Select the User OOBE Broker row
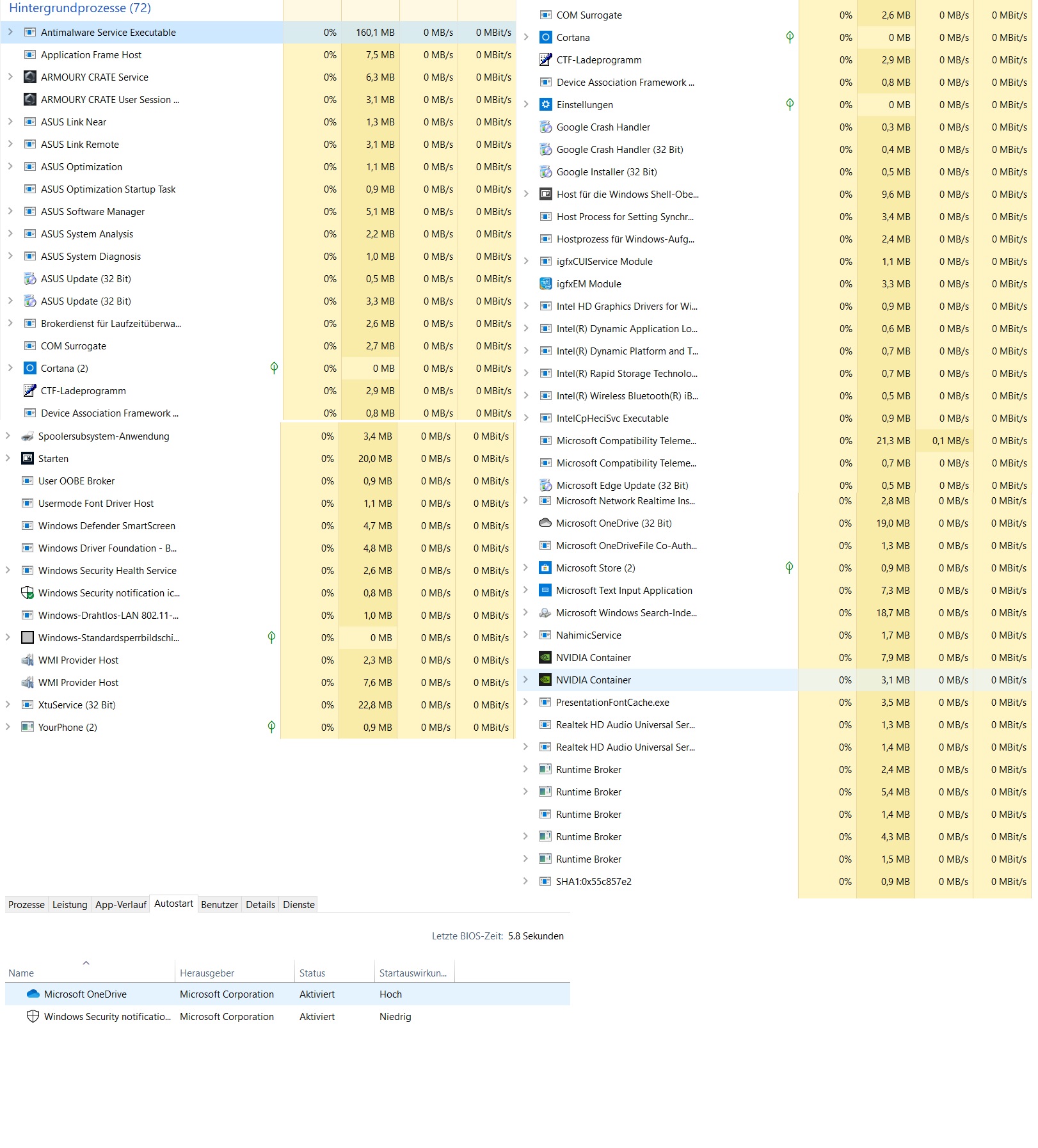Screen dimensions: 1038x1148 point(257,481)
